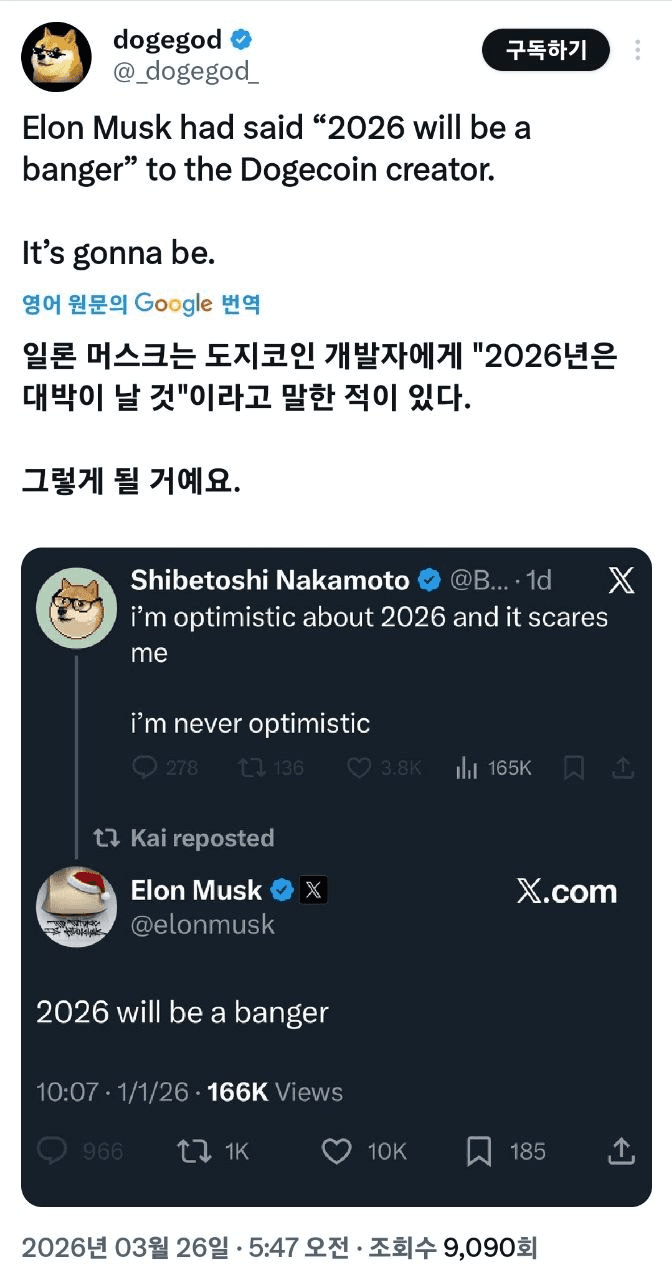This screenshot has width=672, height=1280.
Task: Click dogegod's profile picture
Action: point(57,57)
